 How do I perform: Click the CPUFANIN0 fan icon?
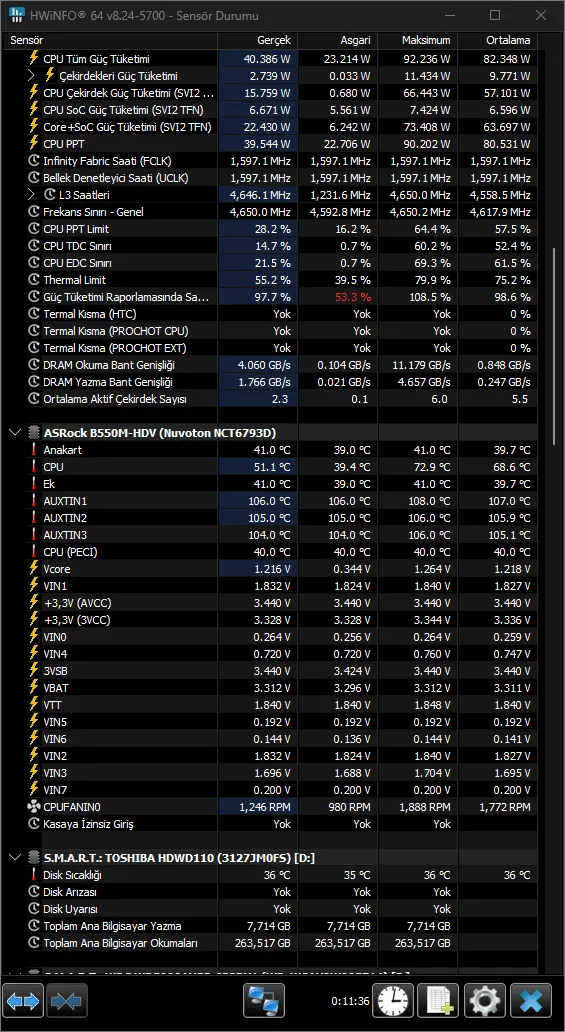point(34,806)
